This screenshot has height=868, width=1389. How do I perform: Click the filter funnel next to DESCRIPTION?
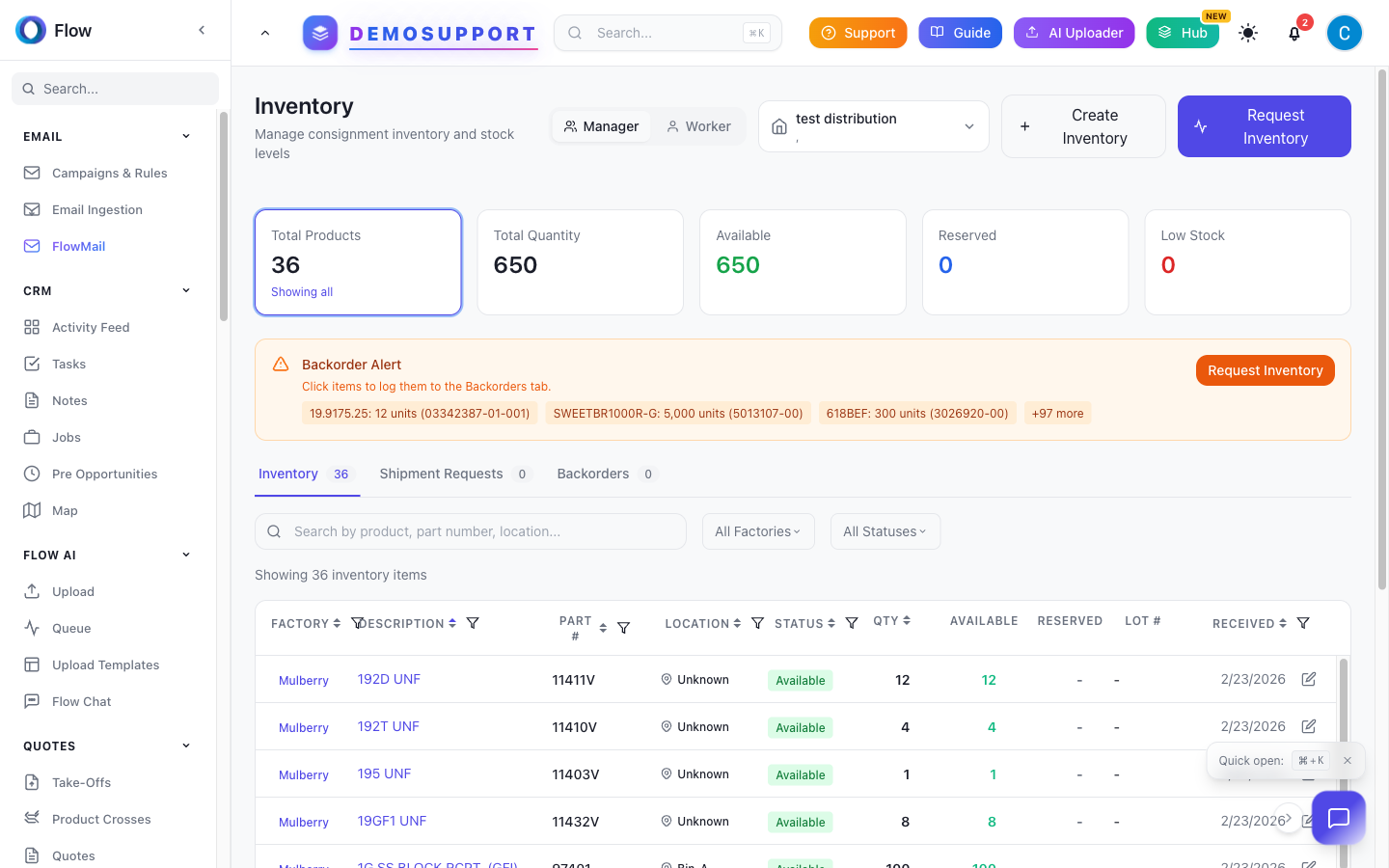click(x=473, y=623)
